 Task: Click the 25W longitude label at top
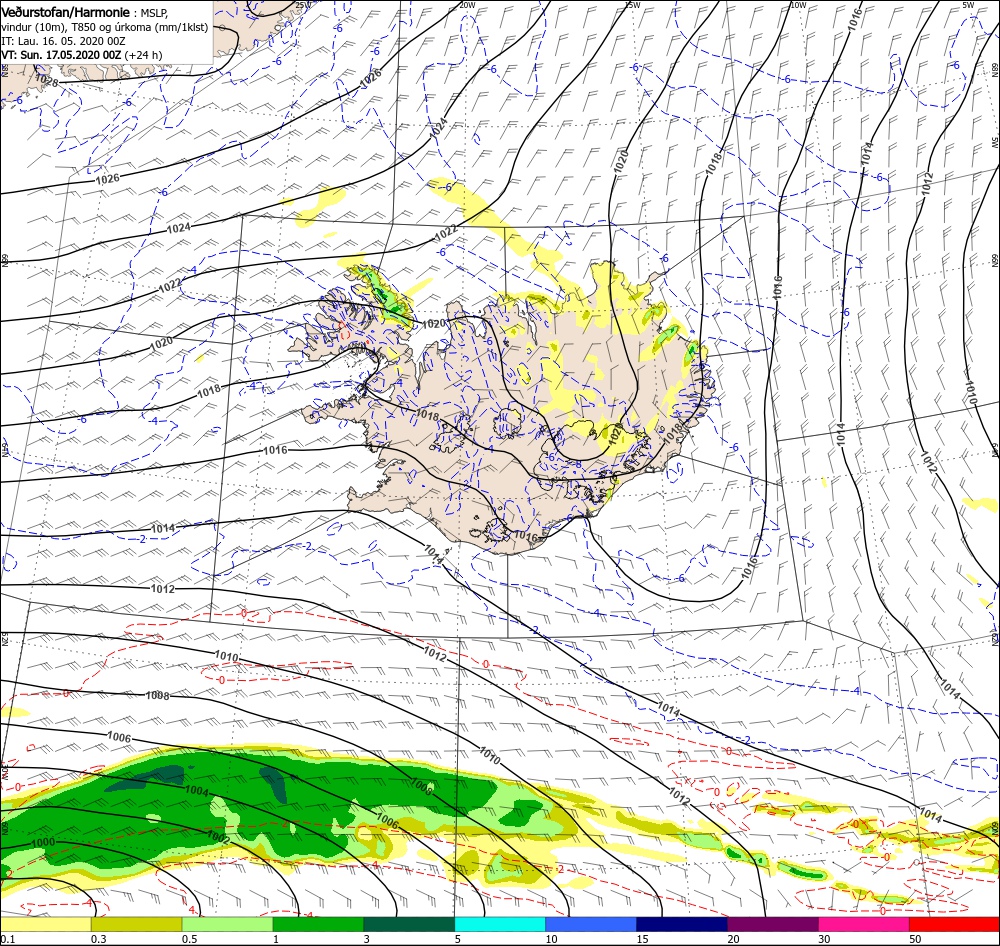(x=302, y=5)
